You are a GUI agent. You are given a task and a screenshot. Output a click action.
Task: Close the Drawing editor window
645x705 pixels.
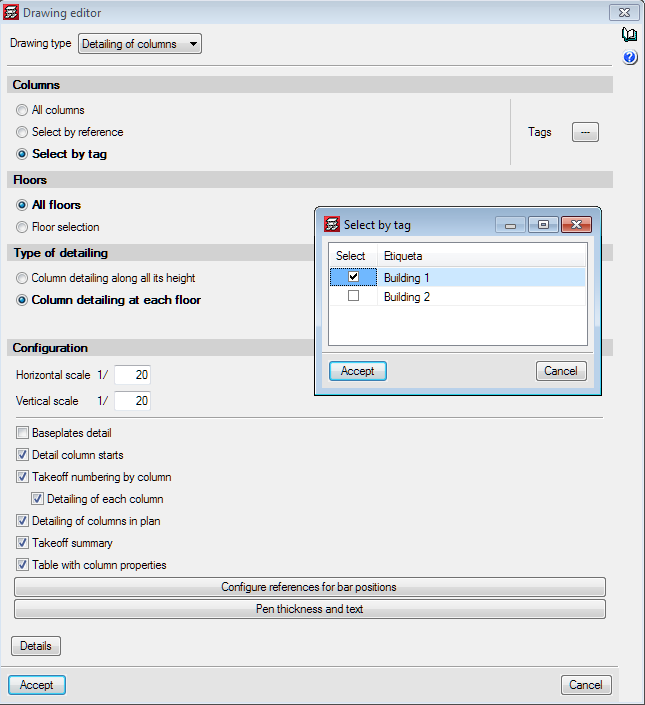[x=623, y=13]
